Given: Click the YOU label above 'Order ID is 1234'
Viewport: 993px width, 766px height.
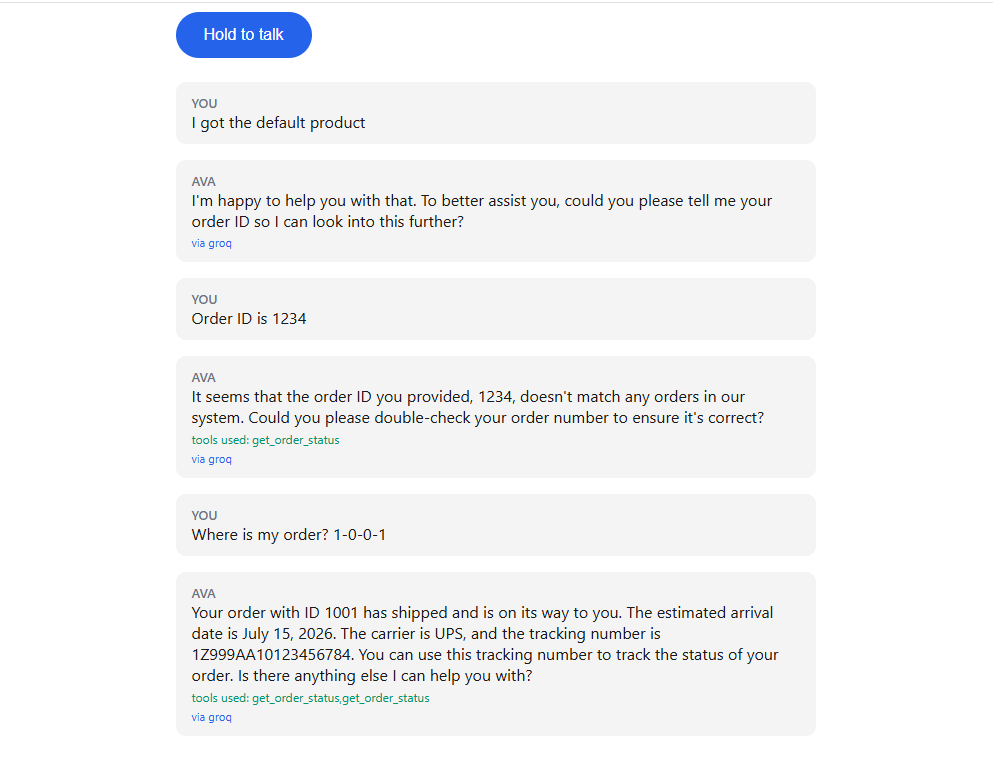Looking at the screenshot, I should click(204, 300).
